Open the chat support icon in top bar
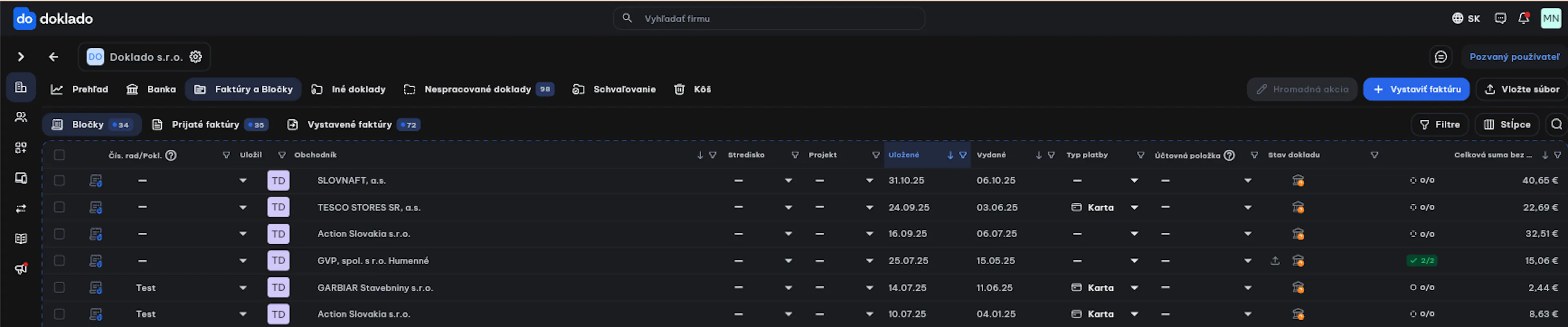The width and height of the screenshot is (1568, 327). [1501, 18]
